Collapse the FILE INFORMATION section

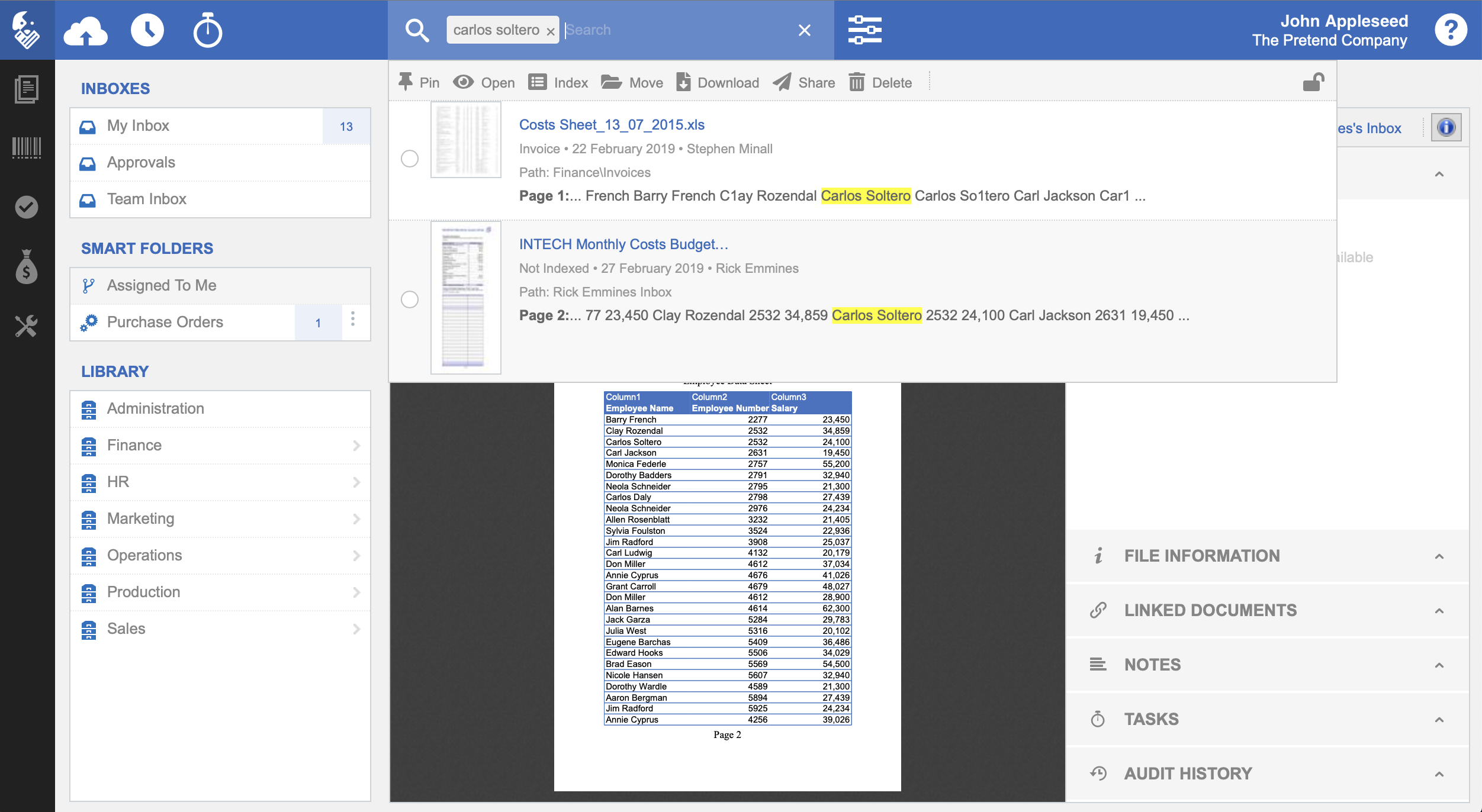(x=1438, y=556)
